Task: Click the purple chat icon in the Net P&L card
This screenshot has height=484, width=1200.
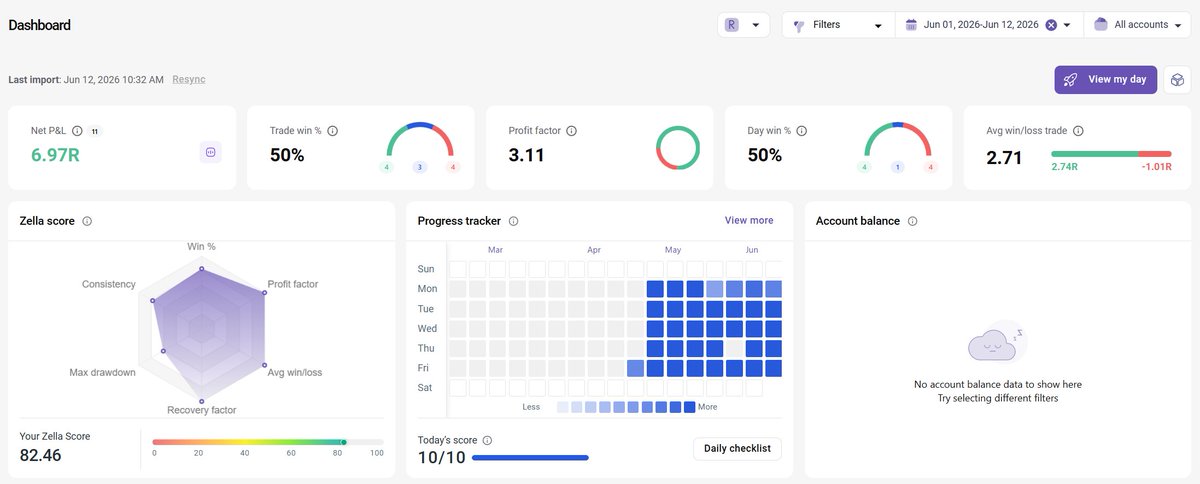Action: (211, 152)
